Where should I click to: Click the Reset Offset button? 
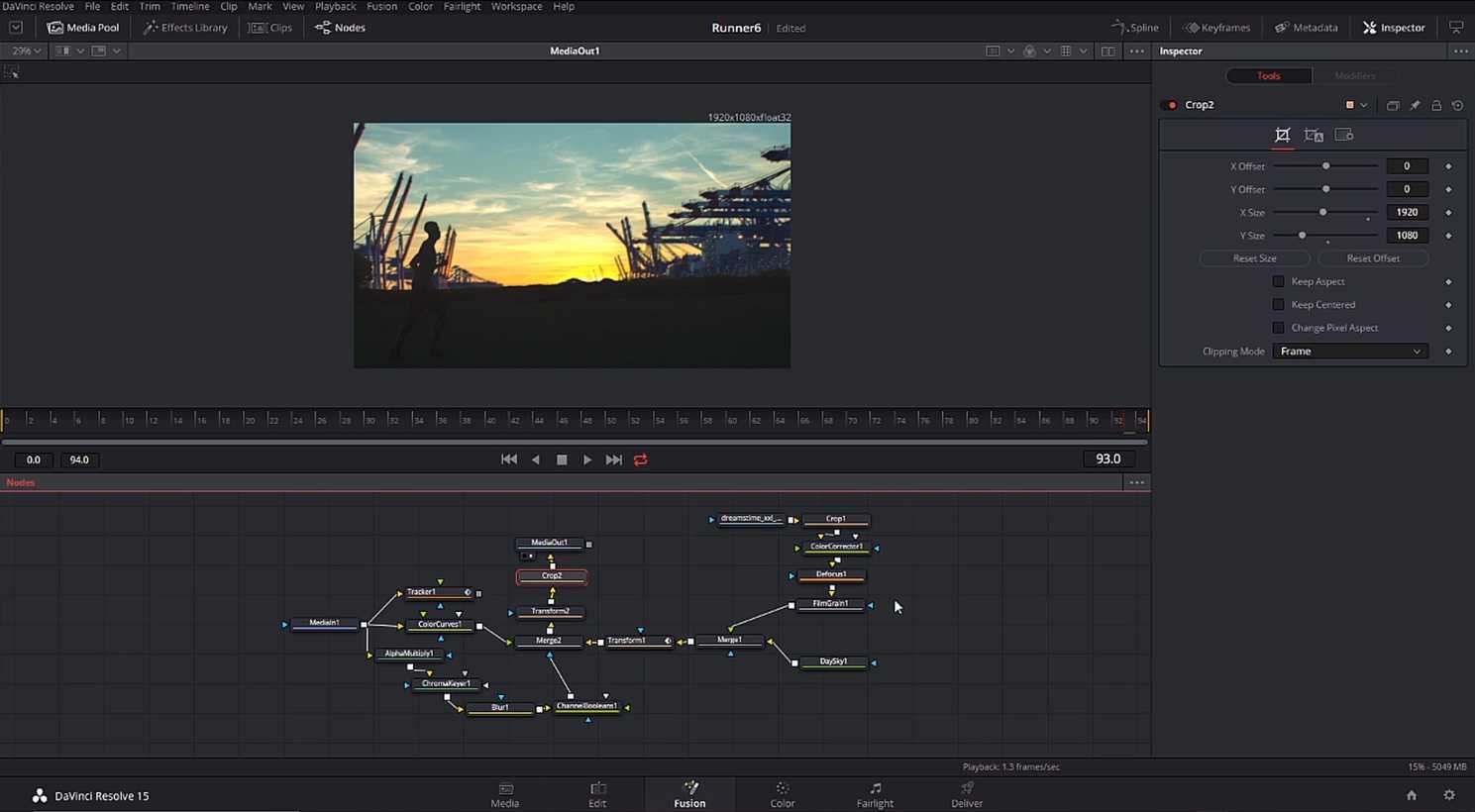click(1373, 258)
